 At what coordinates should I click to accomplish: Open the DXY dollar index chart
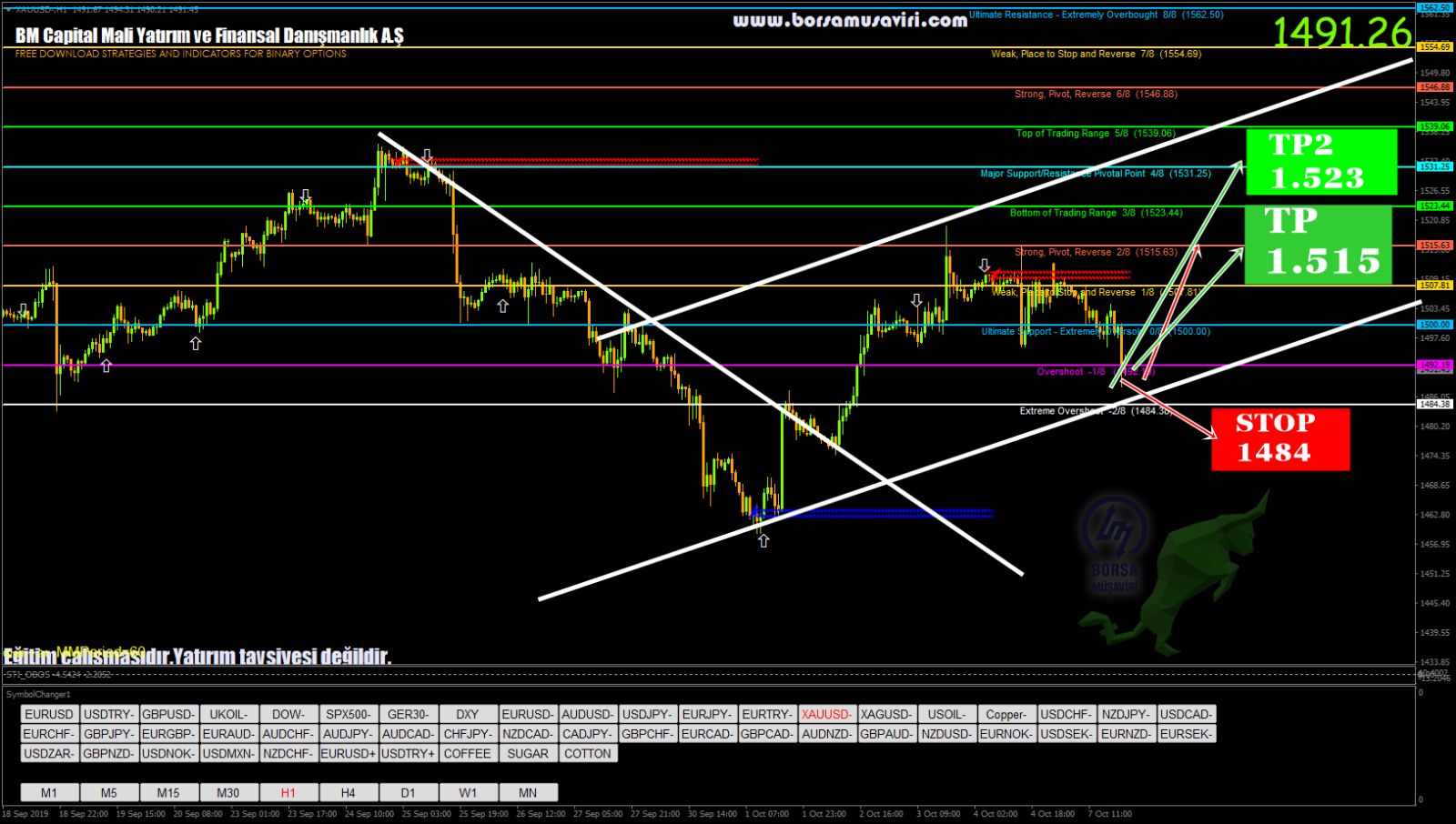(x=467, y=714)
